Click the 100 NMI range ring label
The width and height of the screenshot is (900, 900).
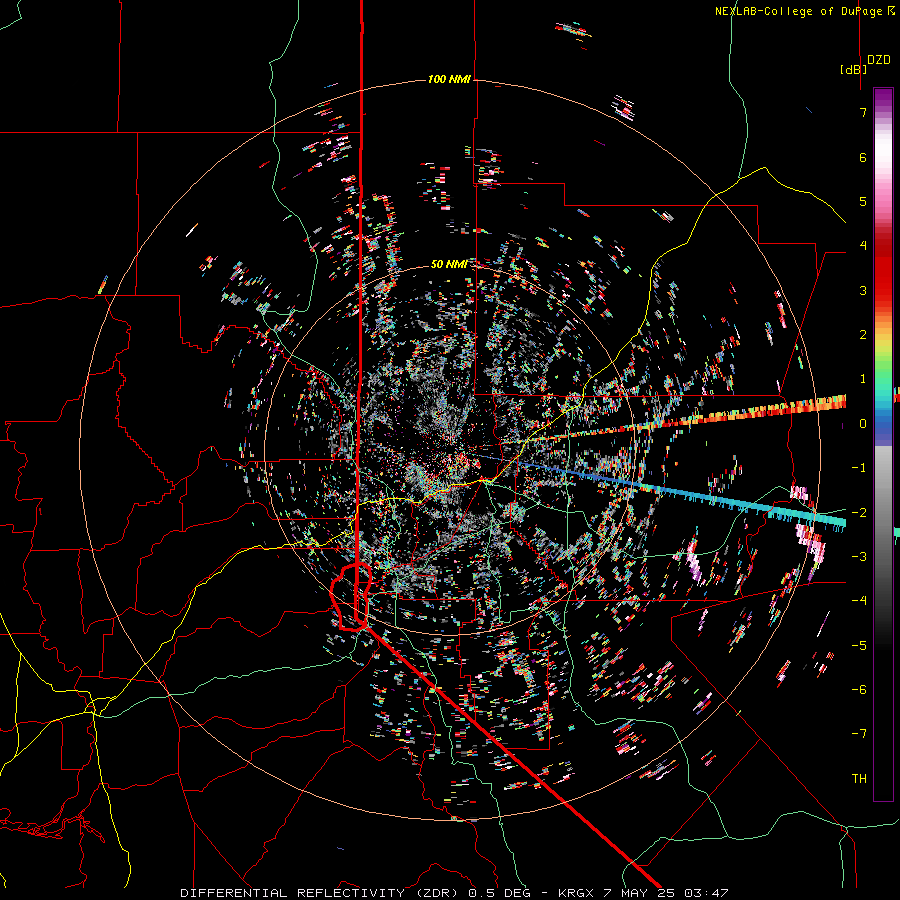click(x=449, y=79)
